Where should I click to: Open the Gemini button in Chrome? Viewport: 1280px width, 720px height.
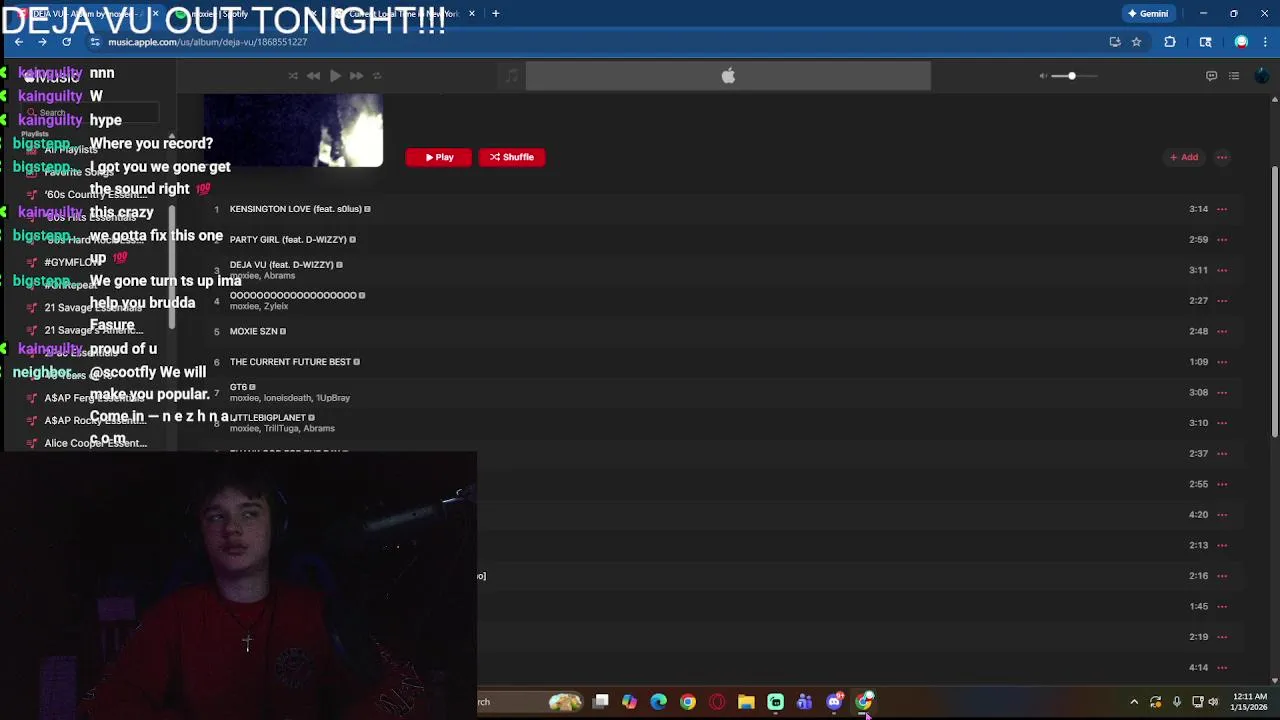[1148, 14]
